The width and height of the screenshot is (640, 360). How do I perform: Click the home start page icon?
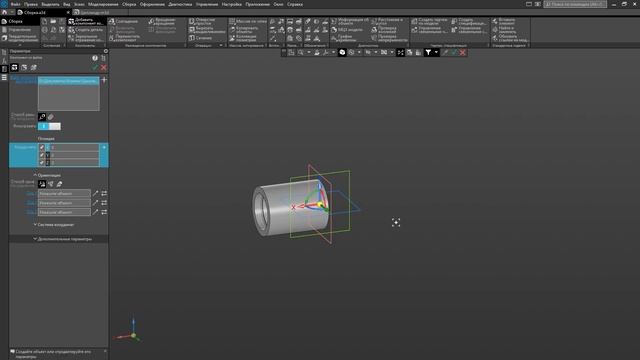click(4, 12)
